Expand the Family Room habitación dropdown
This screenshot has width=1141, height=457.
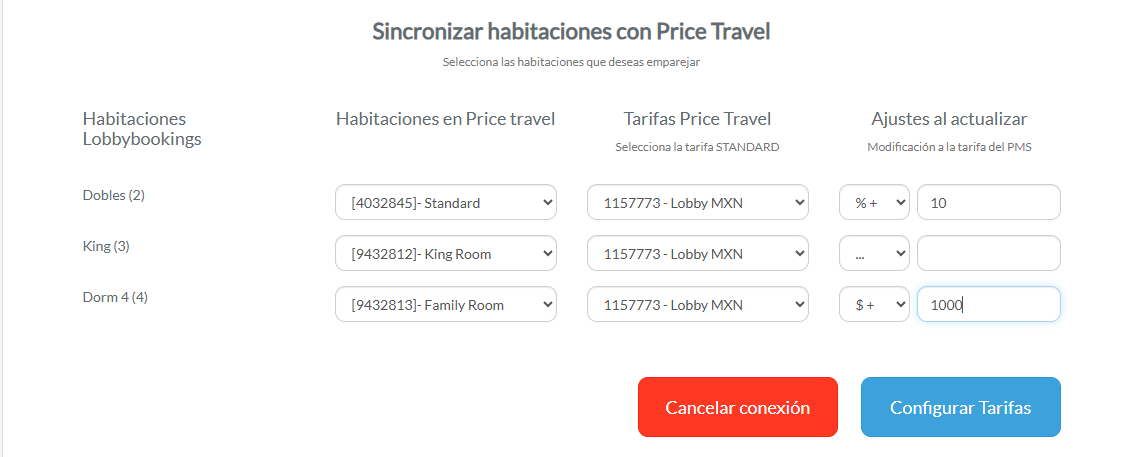[x=445, y=305]
